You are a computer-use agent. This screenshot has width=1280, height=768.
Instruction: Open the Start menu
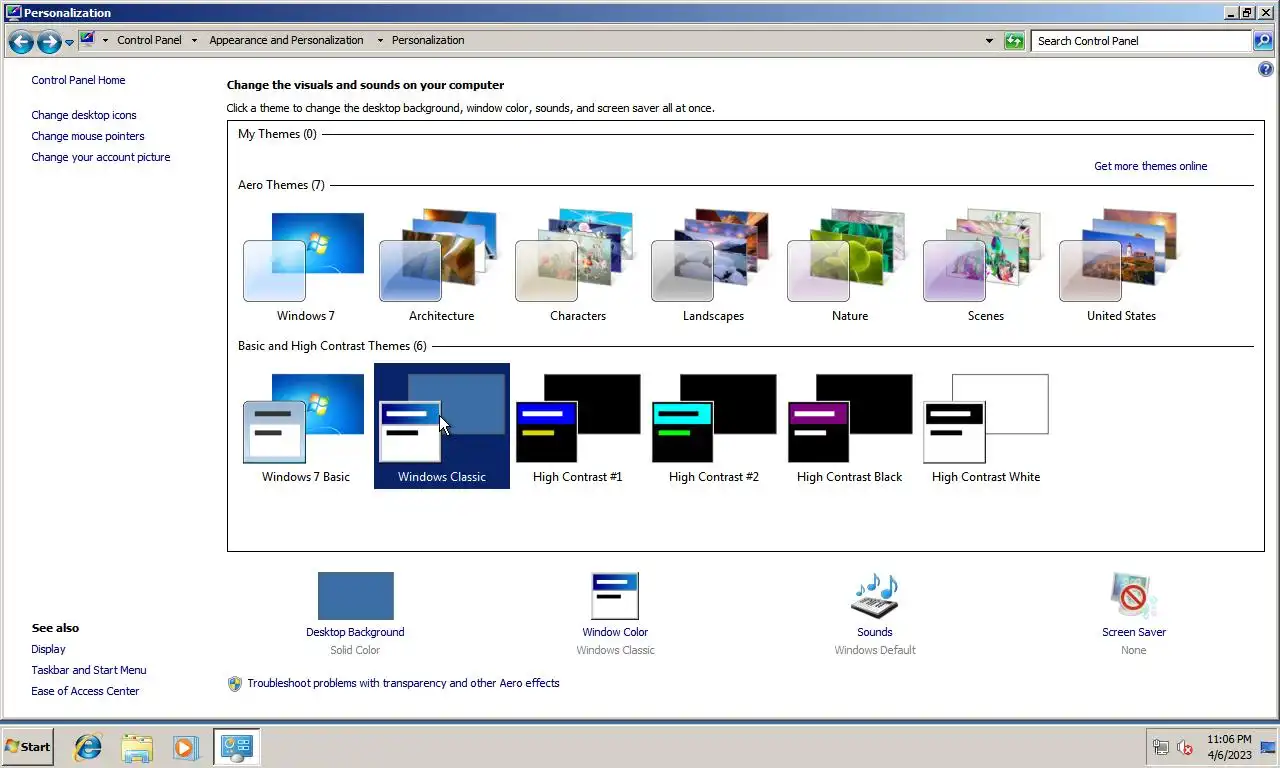(x=27, y=747)
